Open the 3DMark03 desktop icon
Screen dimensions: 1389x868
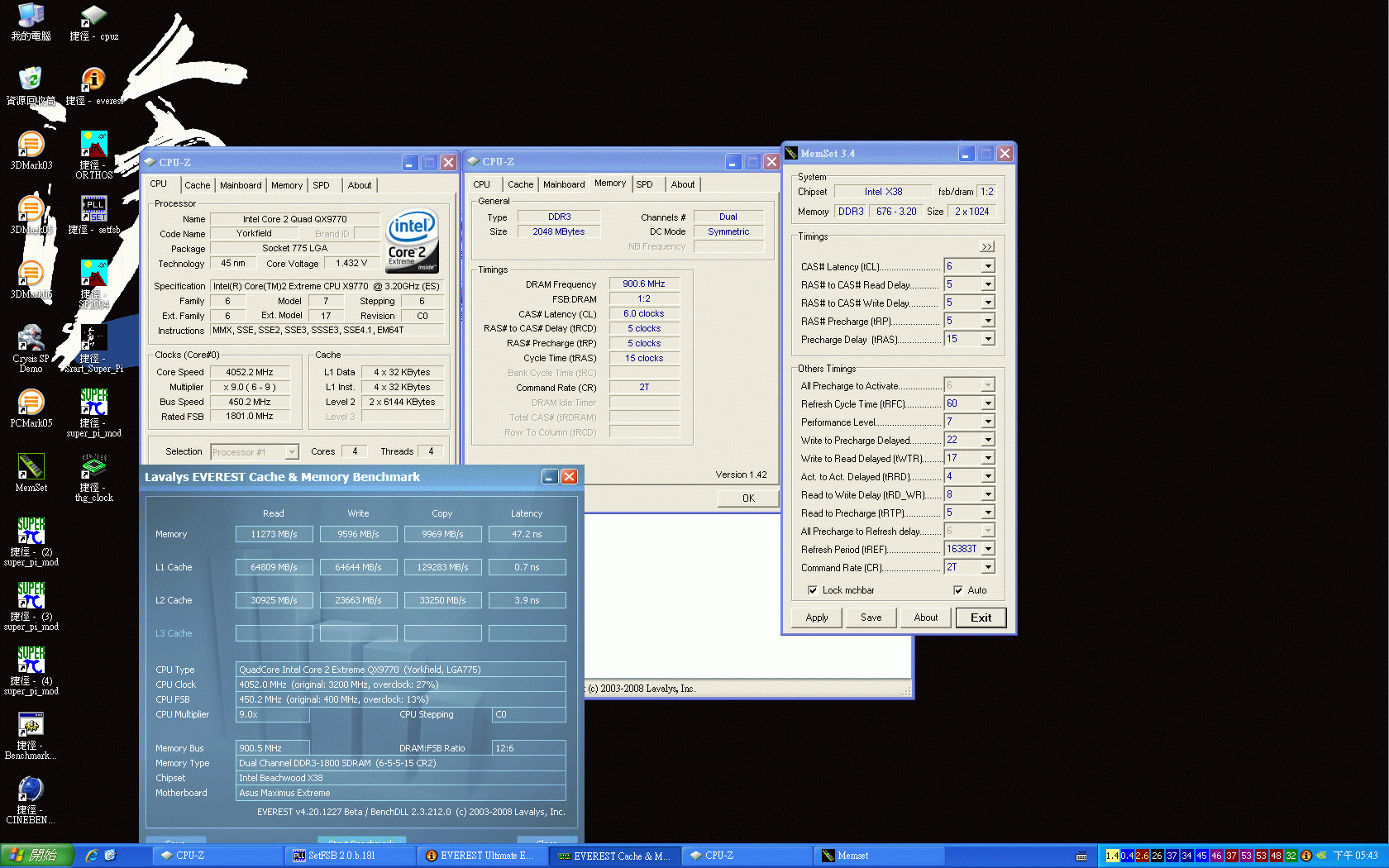click(x=31, y=145)
